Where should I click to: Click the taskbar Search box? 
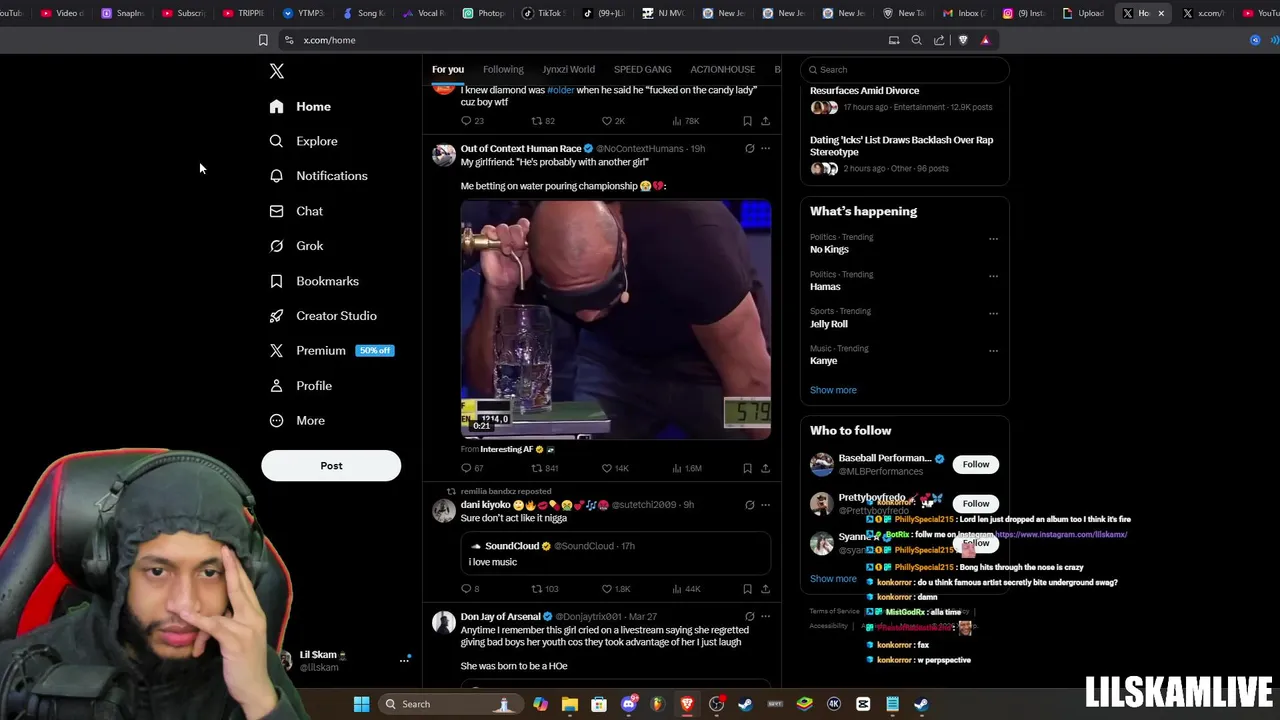(x=449, y=704)
